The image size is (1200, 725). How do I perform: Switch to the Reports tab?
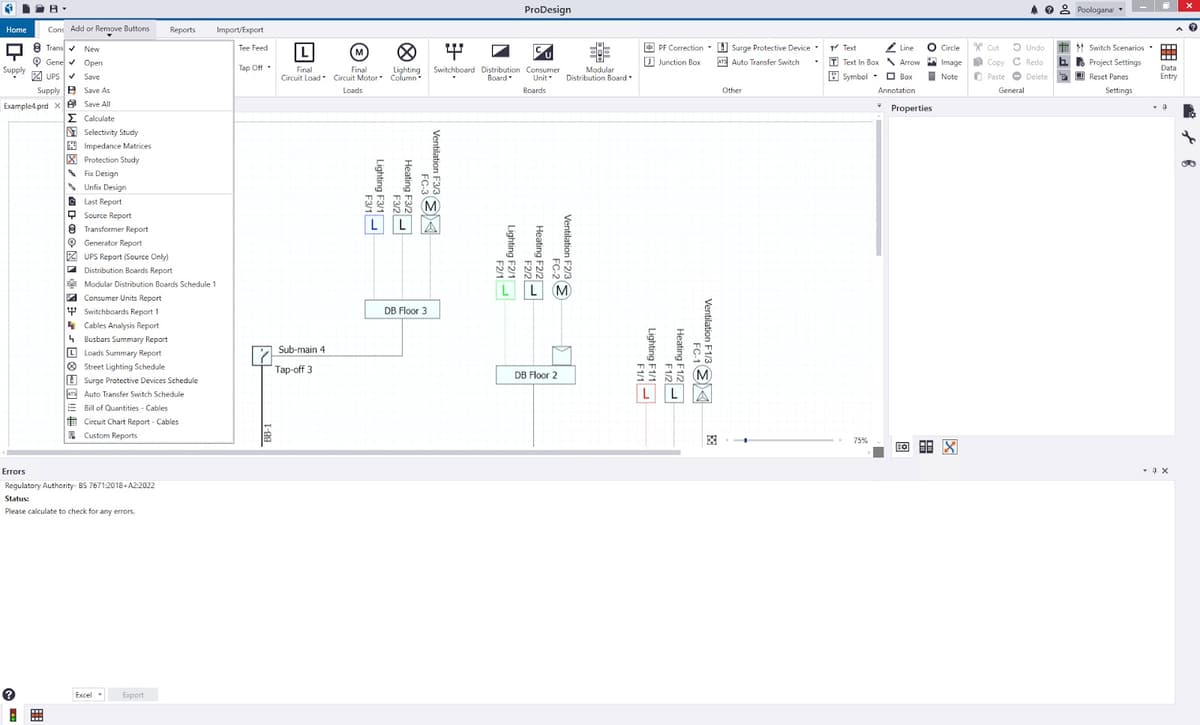coord(183,29)
